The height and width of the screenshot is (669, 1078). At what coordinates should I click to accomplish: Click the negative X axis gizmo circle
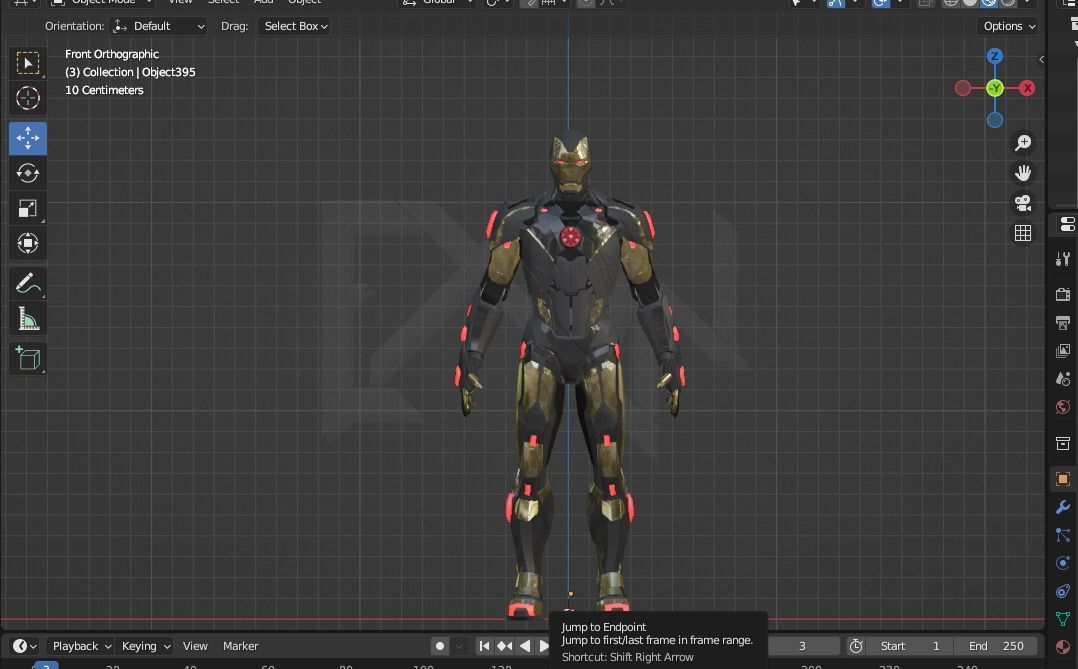point(962,88)
